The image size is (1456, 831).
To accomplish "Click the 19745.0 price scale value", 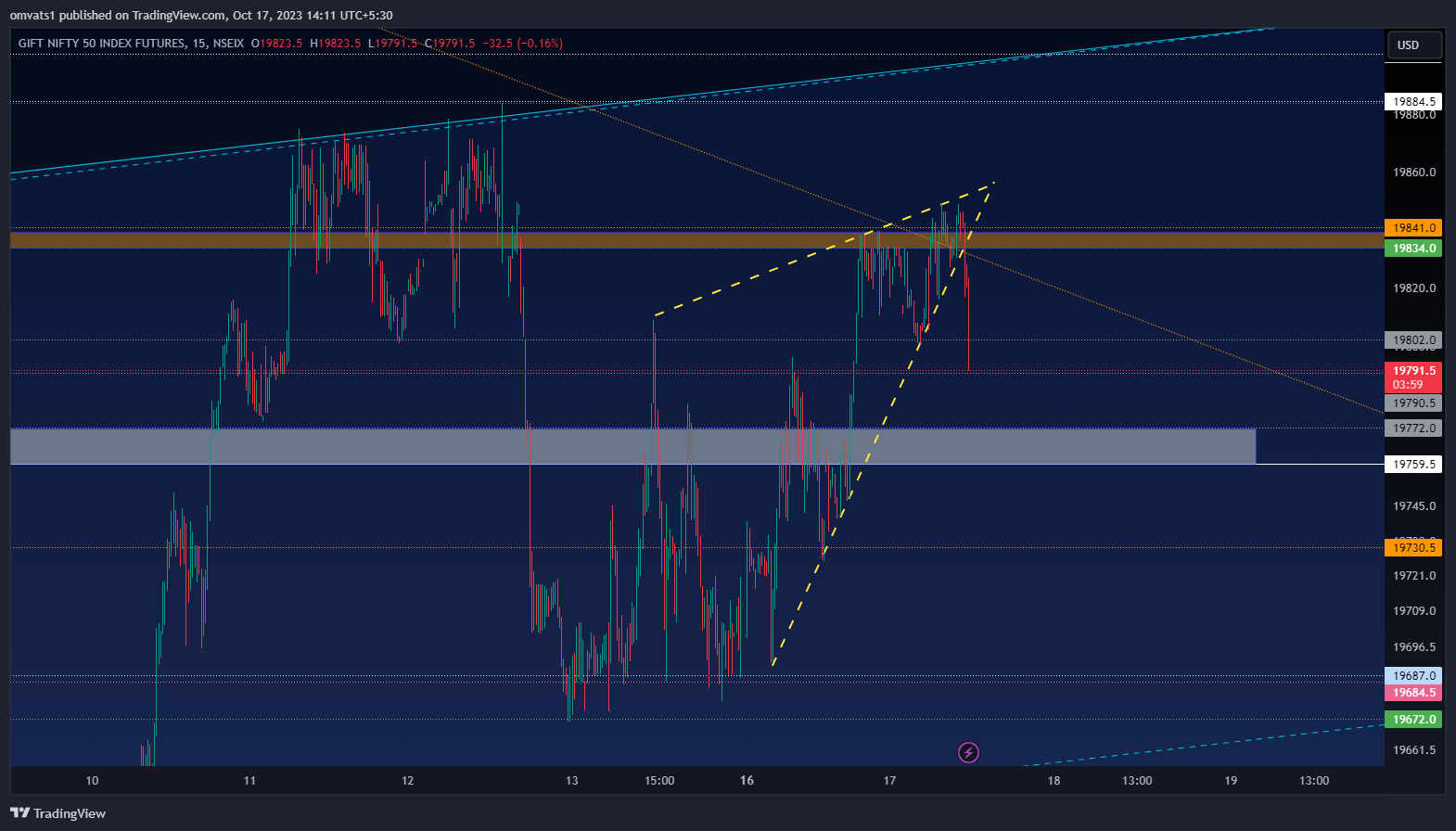I will 1414,506.
